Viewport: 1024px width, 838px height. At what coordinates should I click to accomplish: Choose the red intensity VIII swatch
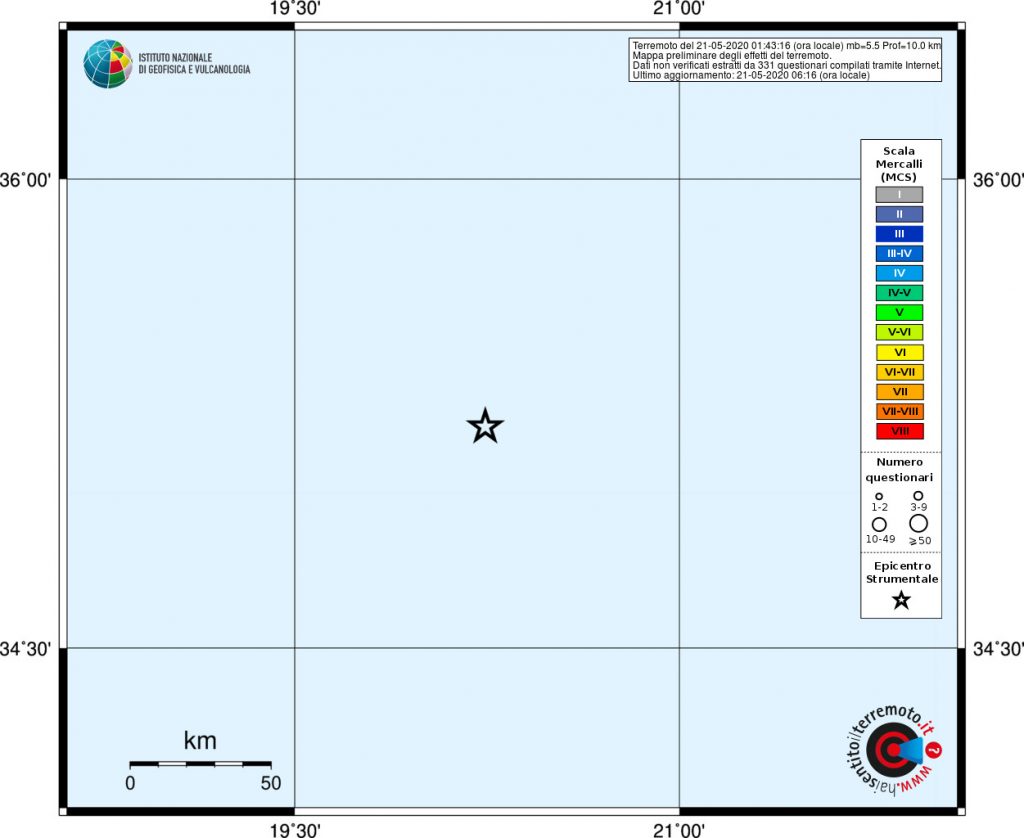click(899, 431)
